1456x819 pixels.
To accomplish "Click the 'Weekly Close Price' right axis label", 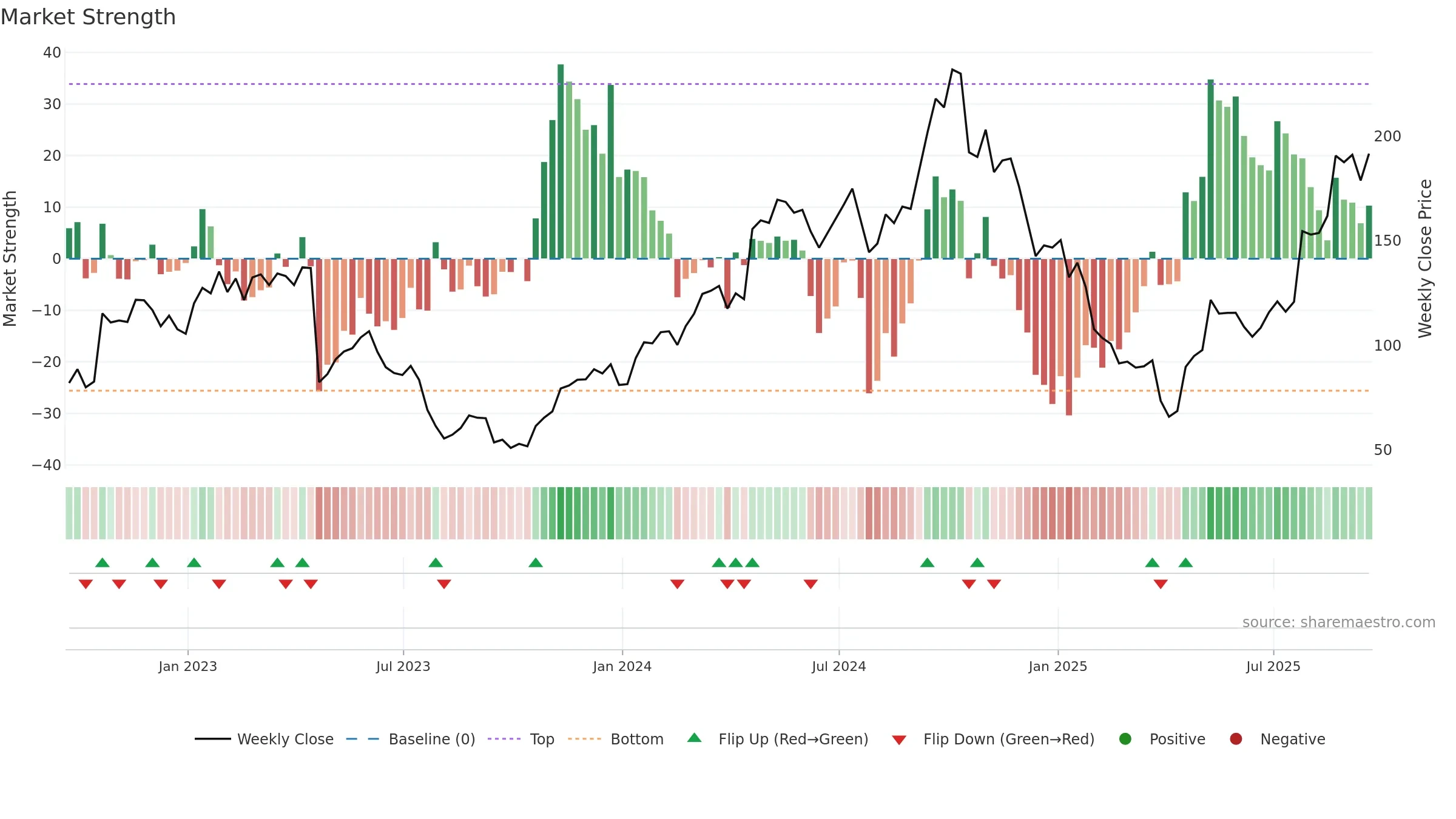I will pyautogui.click(x=1425, y=258).
